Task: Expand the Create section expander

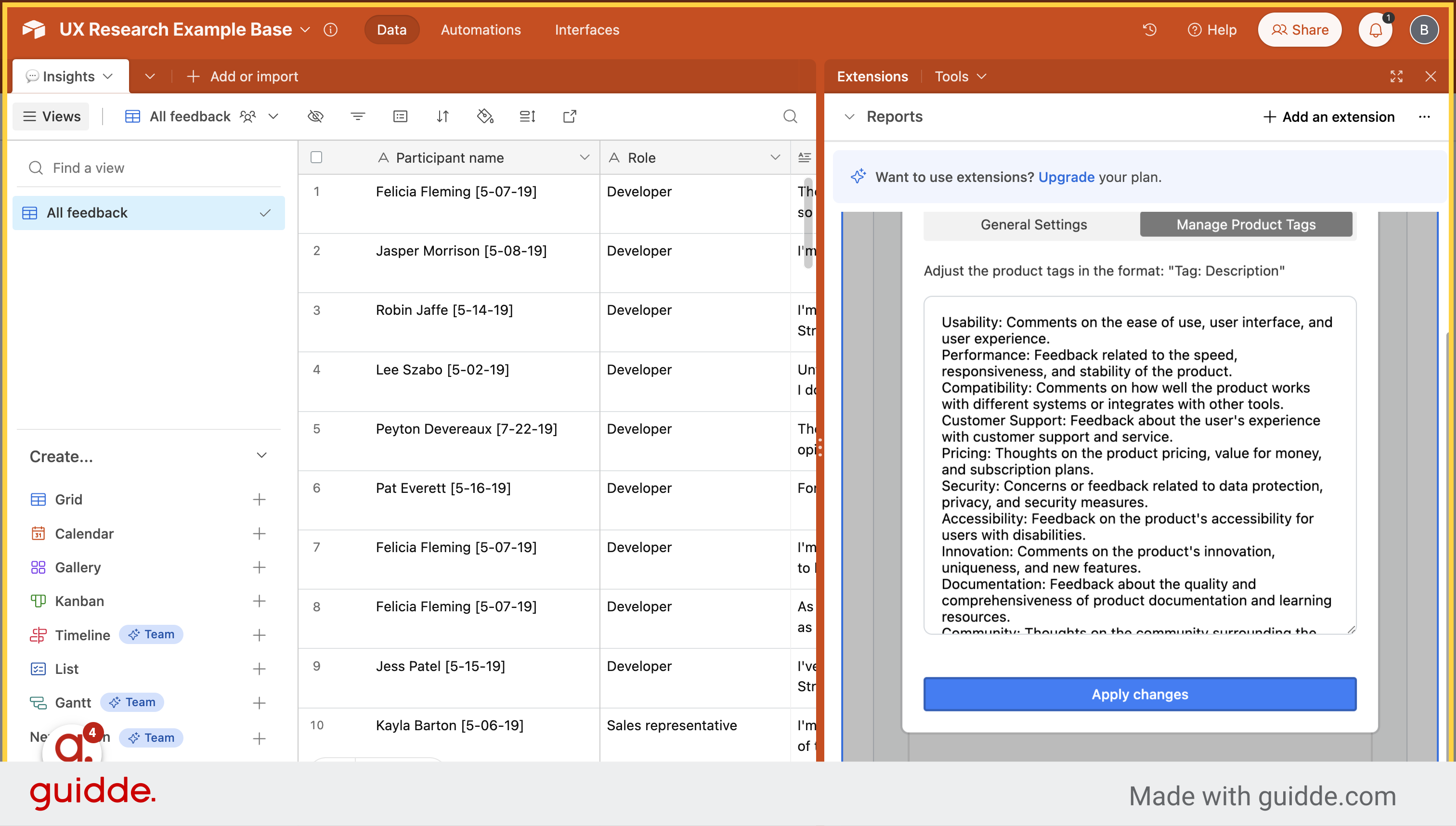Action: 262,456
